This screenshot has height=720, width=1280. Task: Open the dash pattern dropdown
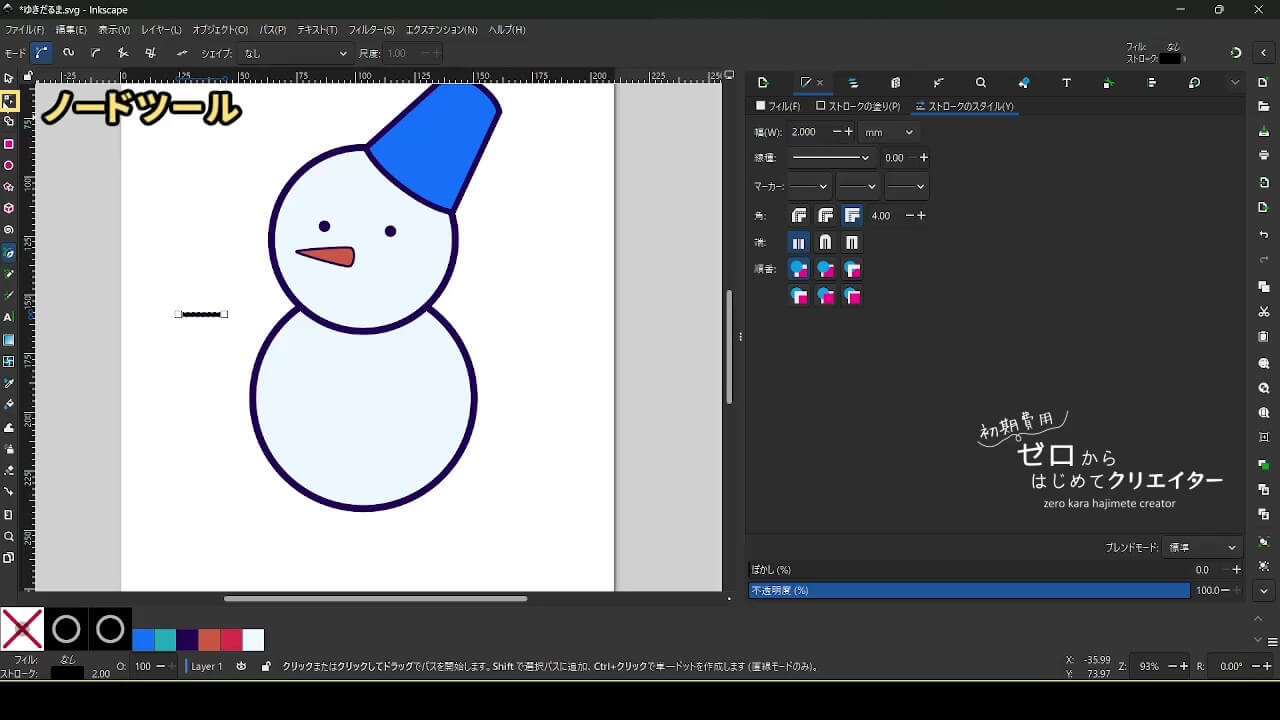pyautogui.click(x=830, y=158)
